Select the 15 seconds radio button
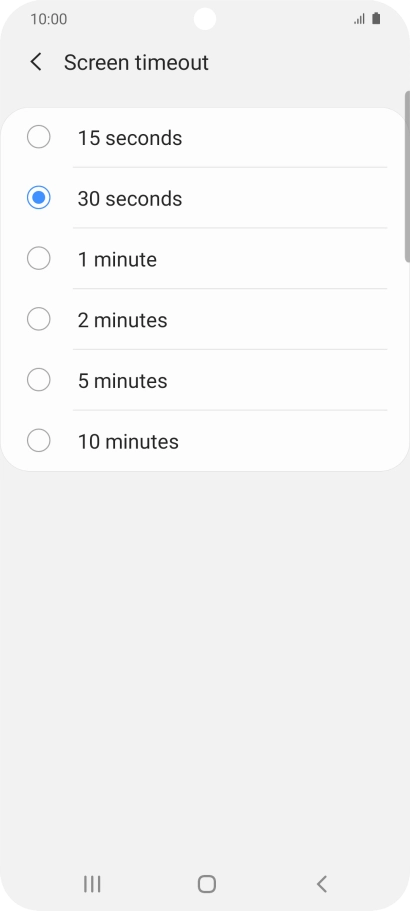This screenshot has height=911, width=410. 38,137
